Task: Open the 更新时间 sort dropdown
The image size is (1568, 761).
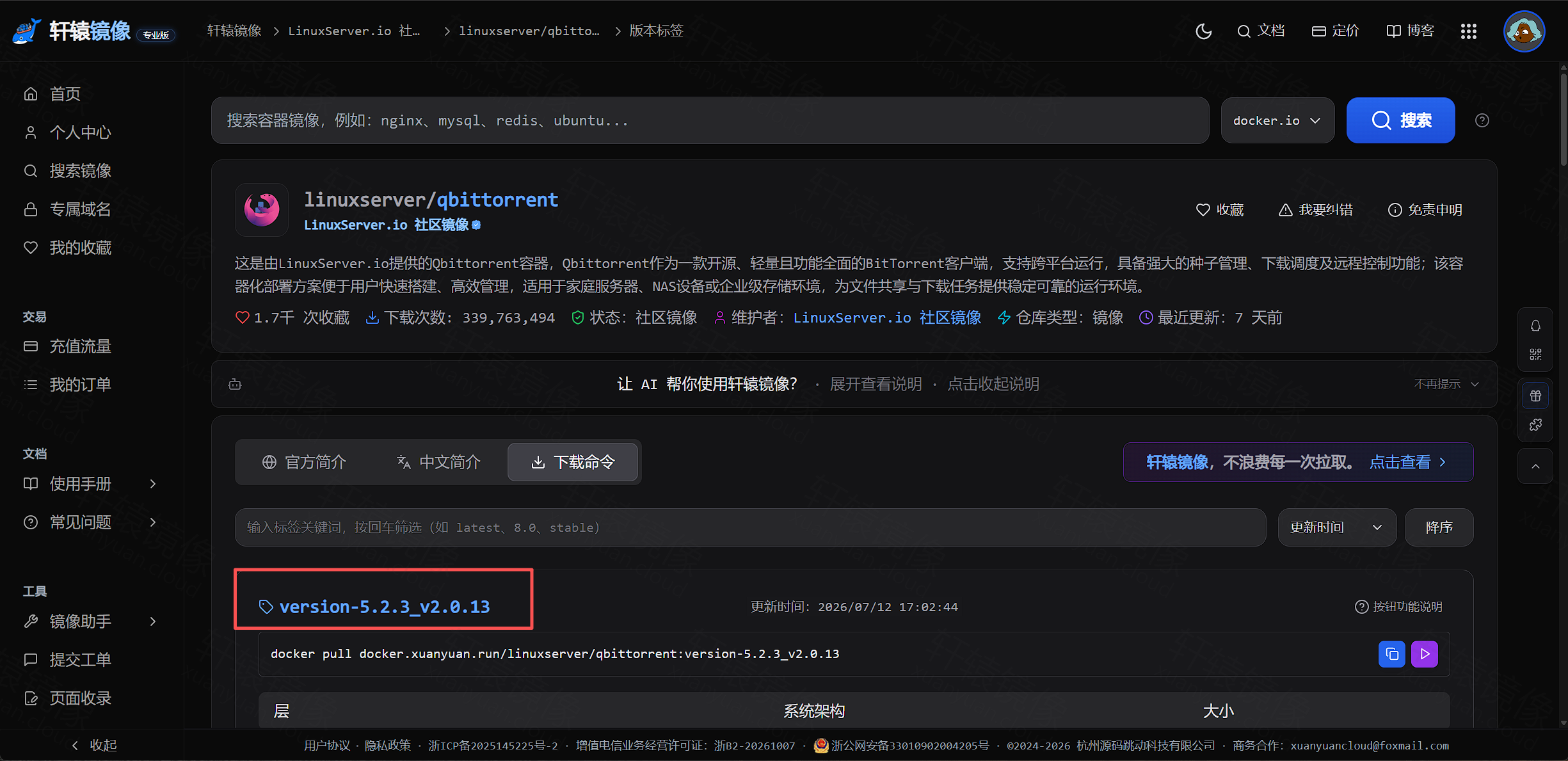Action: tap(1337, 527)
